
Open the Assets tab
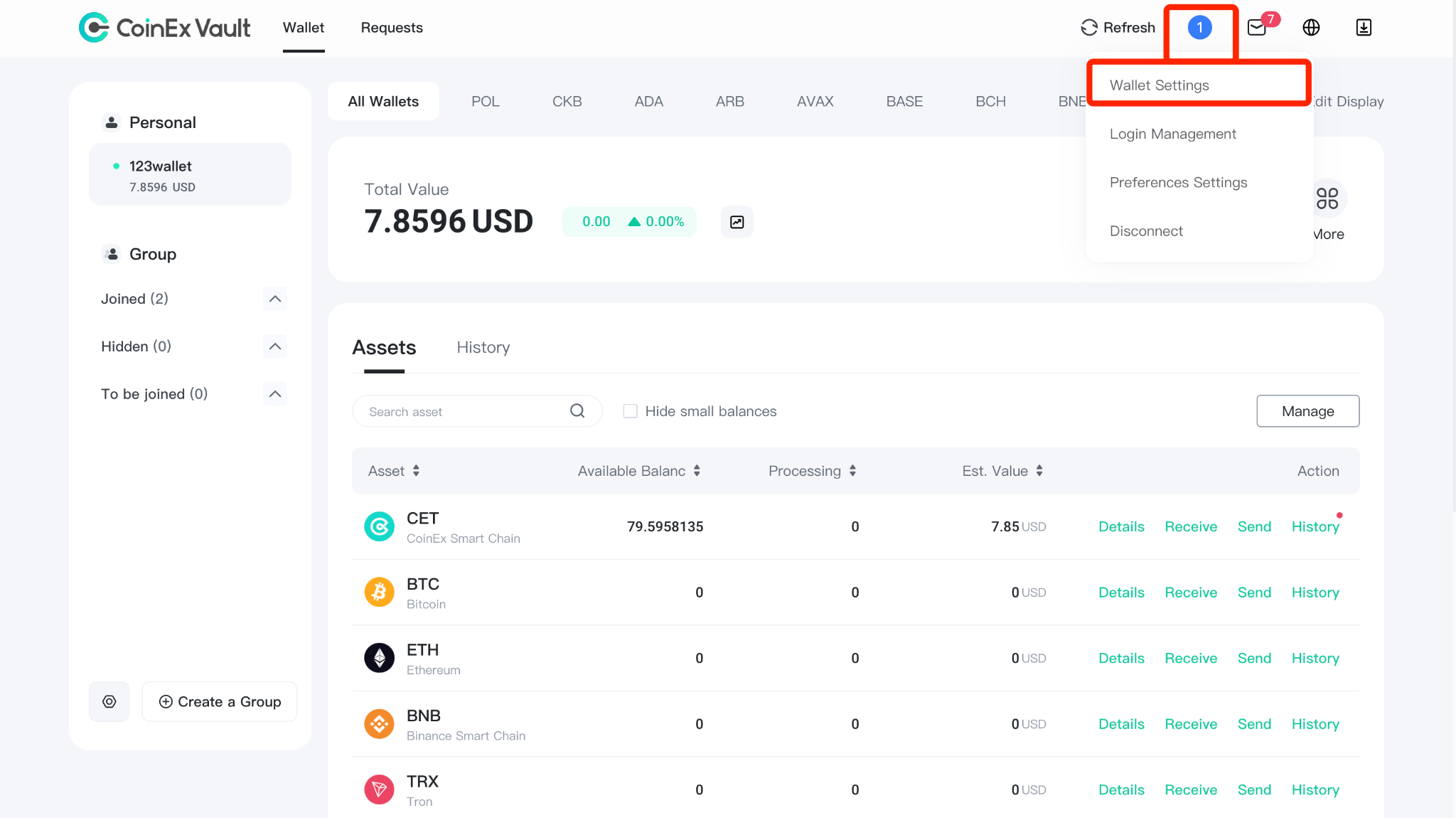(x=384, y=347)
